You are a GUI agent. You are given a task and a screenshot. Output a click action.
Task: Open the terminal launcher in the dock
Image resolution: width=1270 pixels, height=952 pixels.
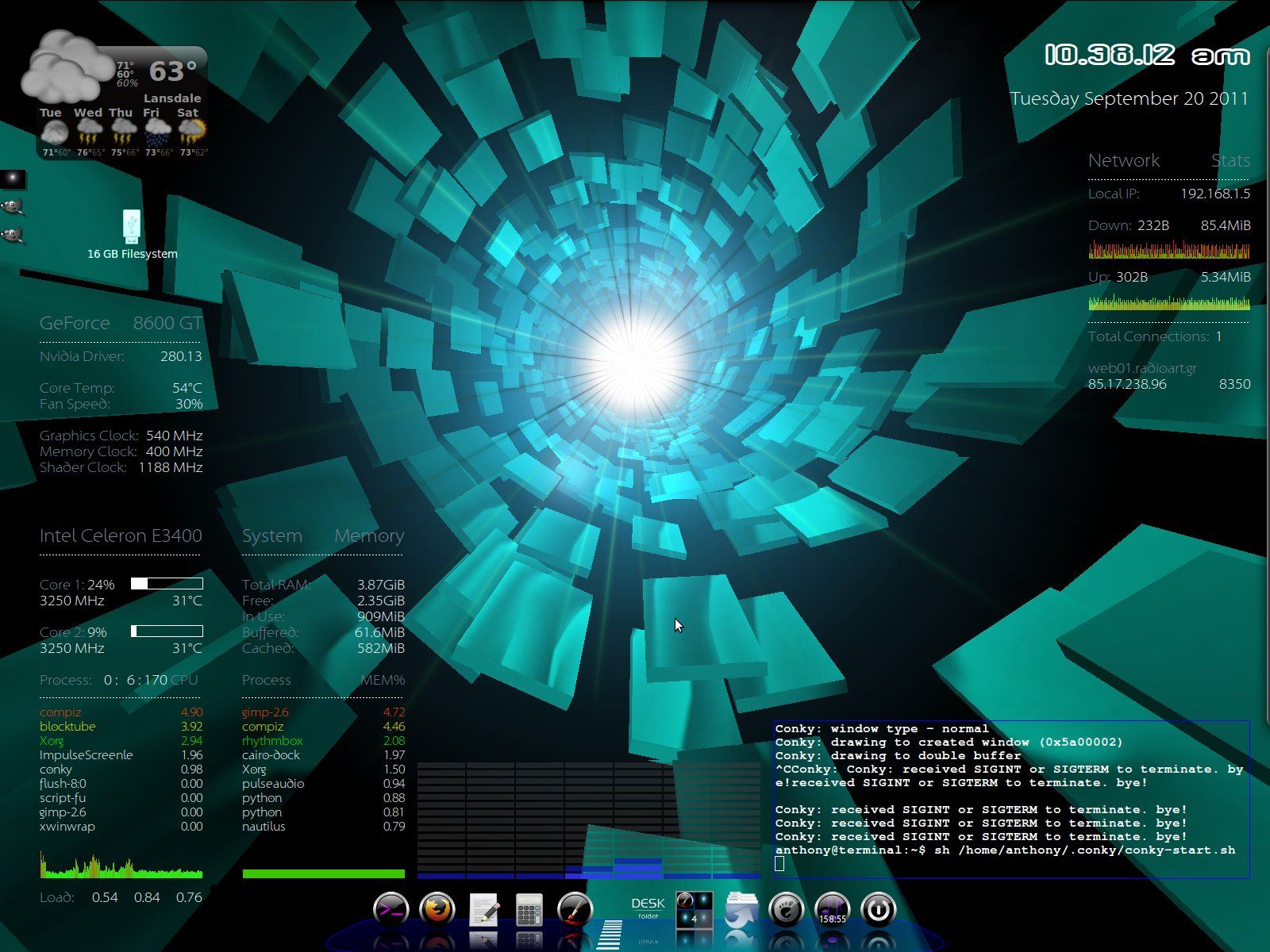click(x=391, y=910)
